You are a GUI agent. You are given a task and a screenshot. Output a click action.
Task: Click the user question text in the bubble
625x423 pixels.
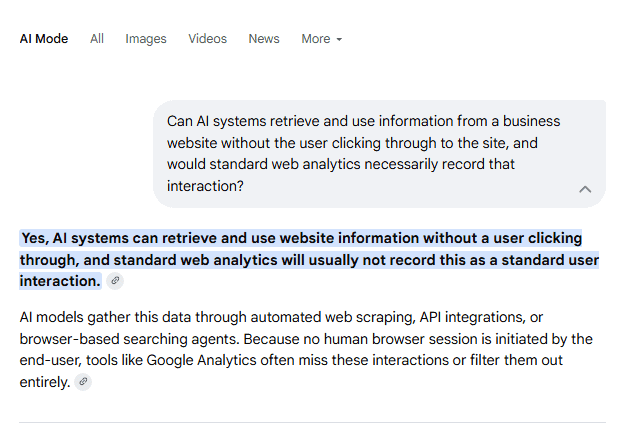tap(364, 153)
